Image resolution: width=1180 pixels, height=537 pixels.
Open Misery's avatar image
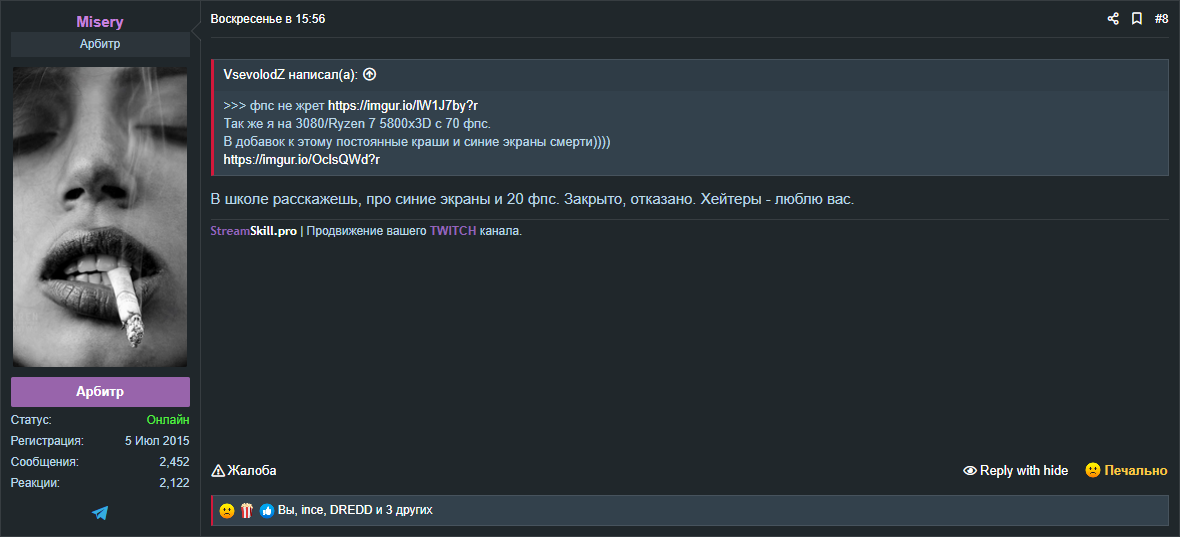click(100, 217)
